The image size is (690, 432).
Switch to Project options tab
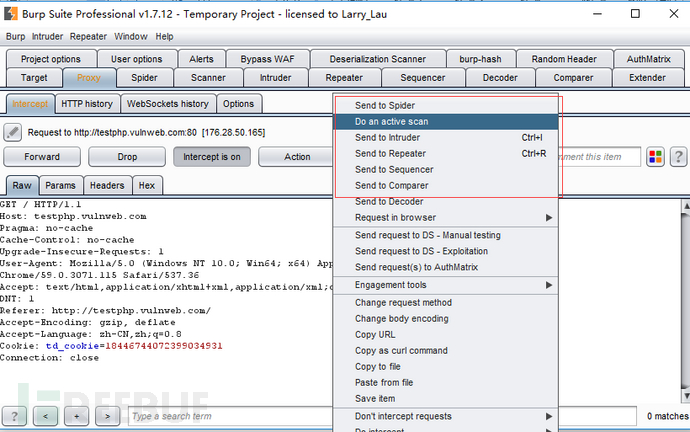coord(51,59)
